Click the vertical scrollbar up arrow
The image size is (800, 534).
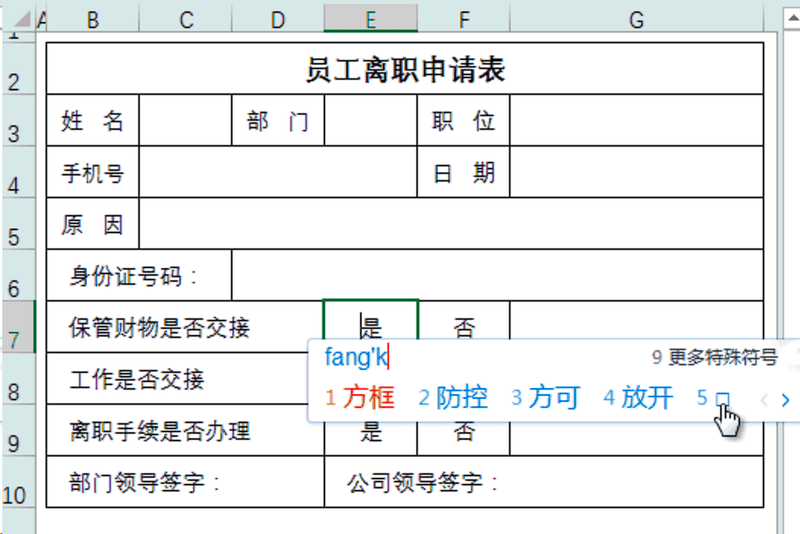tap(792, 19)
